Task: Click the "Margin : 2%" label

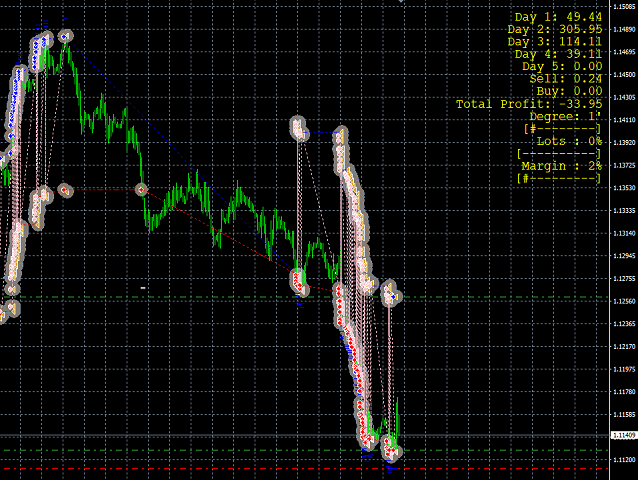Action: pos(562,166)
